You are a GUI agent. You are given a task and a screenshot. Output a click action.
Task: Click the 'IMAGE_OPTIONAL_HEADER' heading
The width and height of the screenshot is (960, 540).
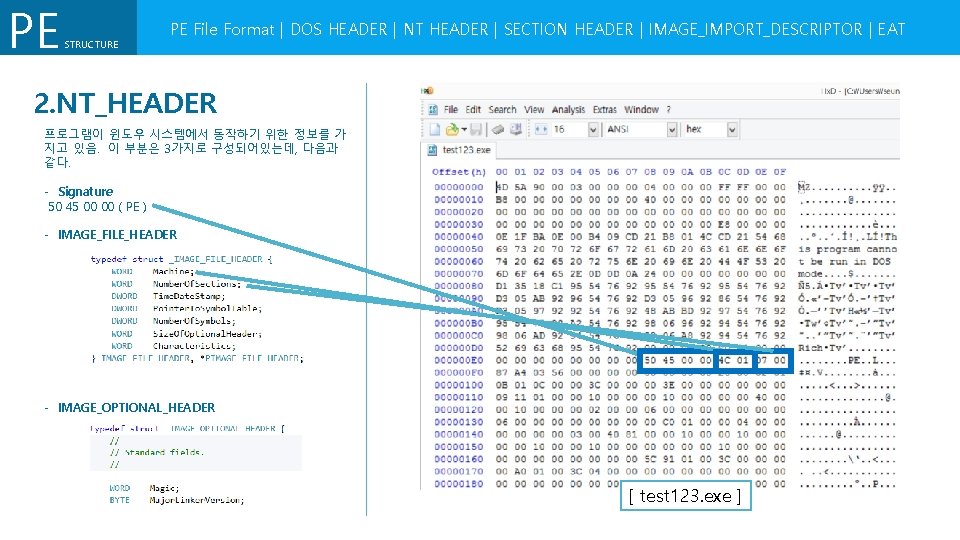(x=137, y=408)
